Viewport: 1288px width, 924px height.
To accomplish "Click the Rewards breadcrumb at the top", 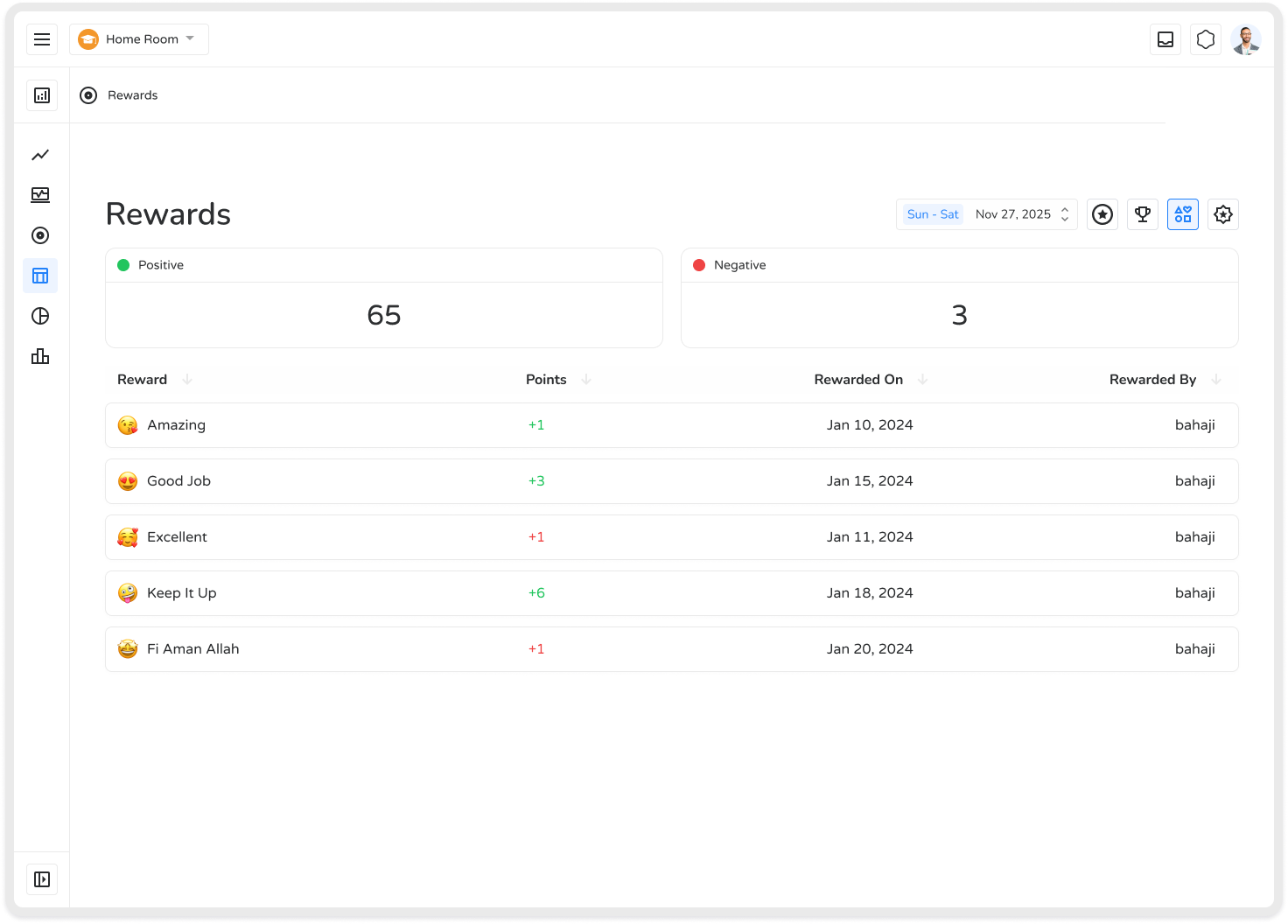I will (x=132, y=94).
